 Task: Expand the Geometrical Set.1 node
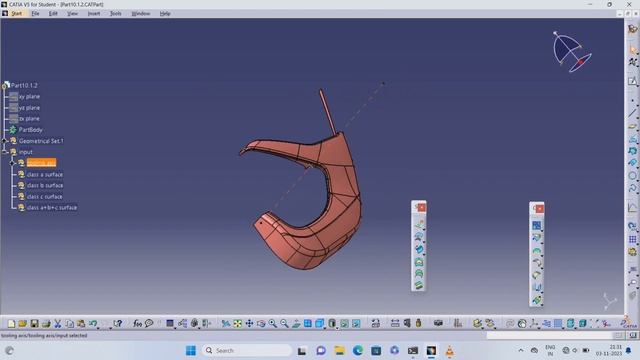(x=5, y=141)
